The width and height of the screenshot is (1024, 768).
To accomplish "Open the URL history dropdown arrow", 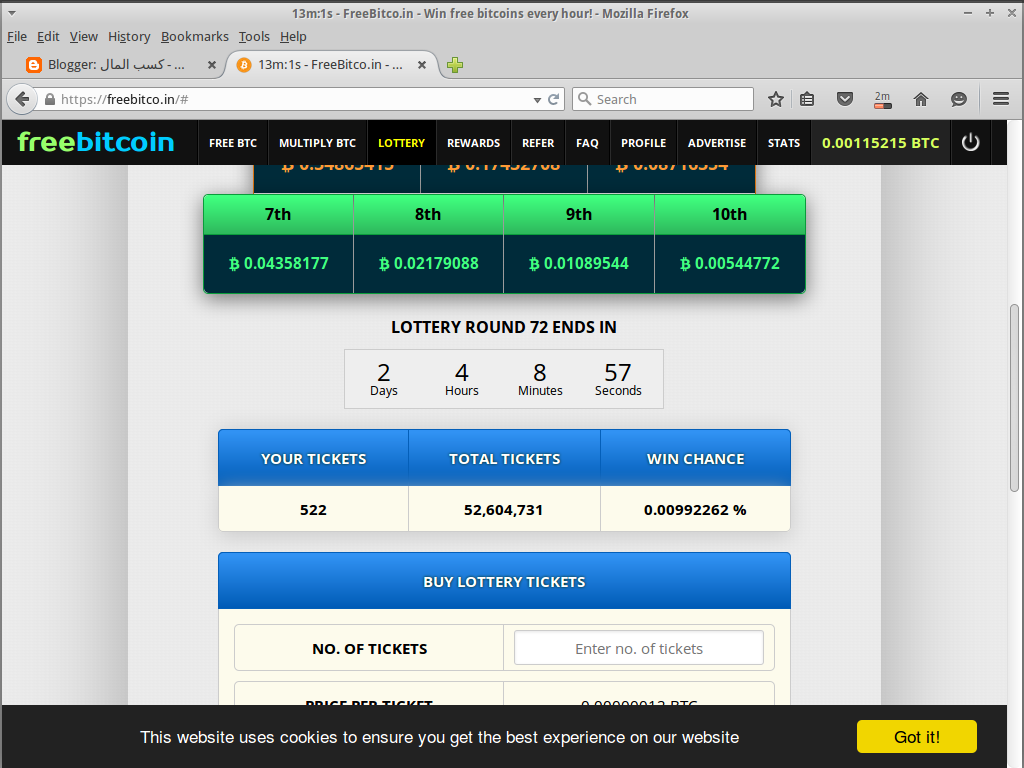I will (537, 100).
